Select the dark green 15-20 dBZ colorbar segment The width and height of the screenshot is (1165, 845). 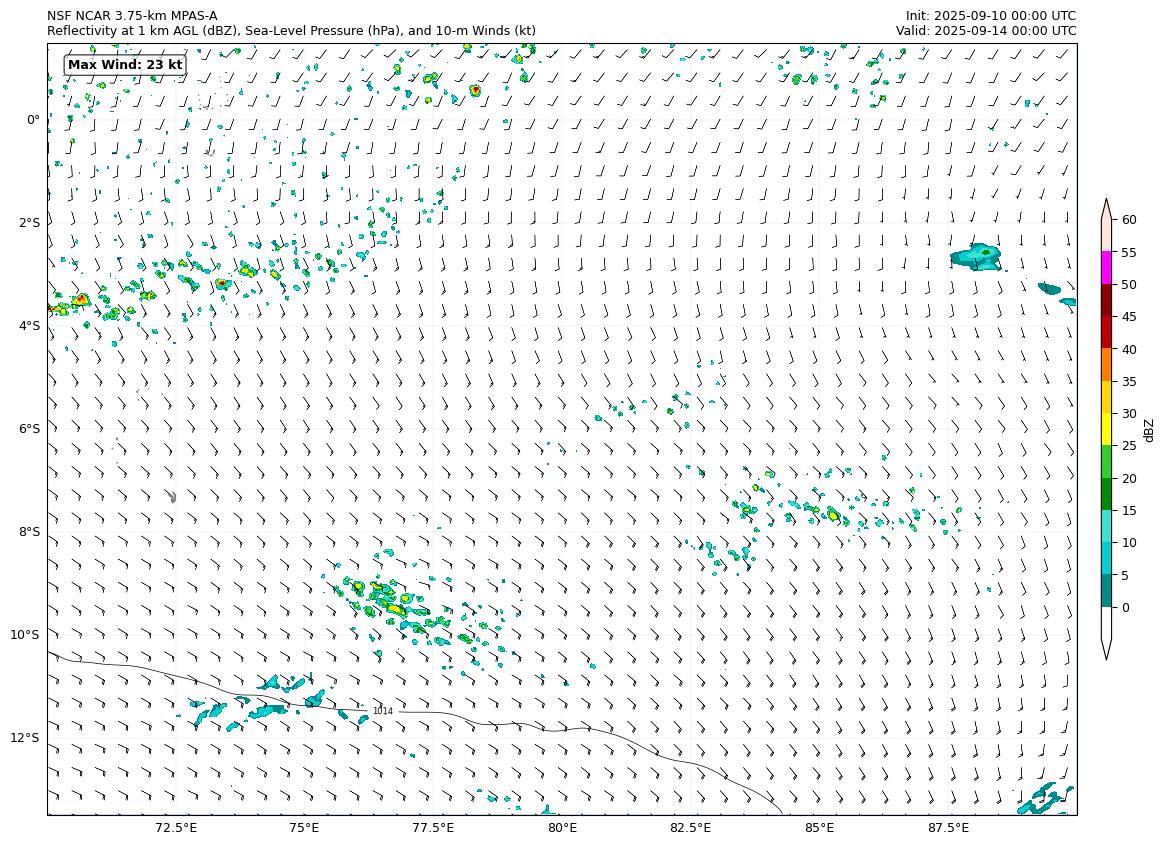click(x=1107, y=494)
